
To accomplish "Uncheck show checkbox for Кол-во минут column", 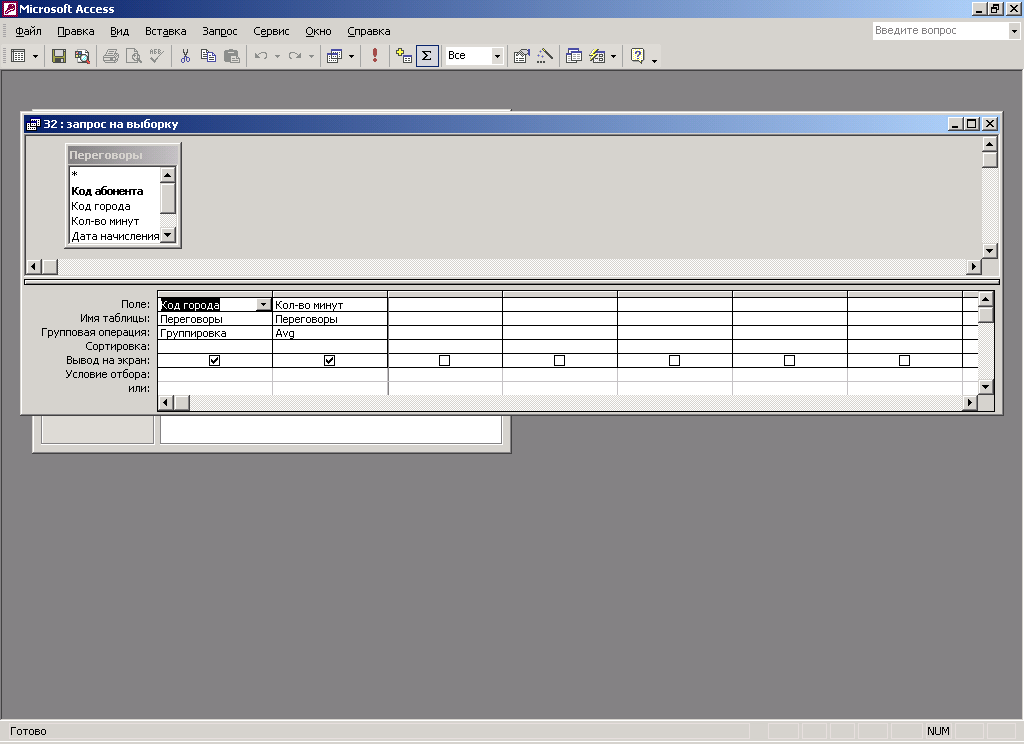I will click(x=329, y=361).
